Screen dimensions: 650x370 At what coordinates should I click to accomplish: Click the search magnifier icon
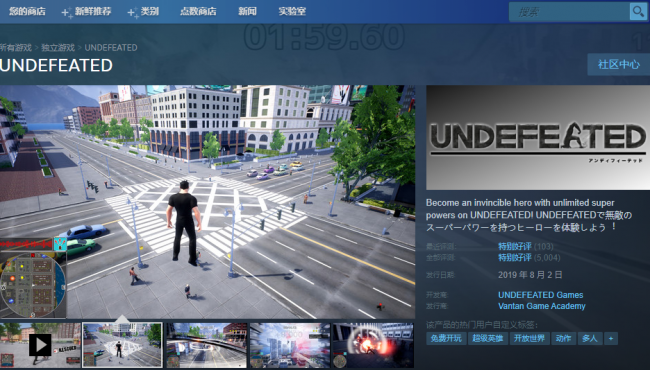[638, 12]
